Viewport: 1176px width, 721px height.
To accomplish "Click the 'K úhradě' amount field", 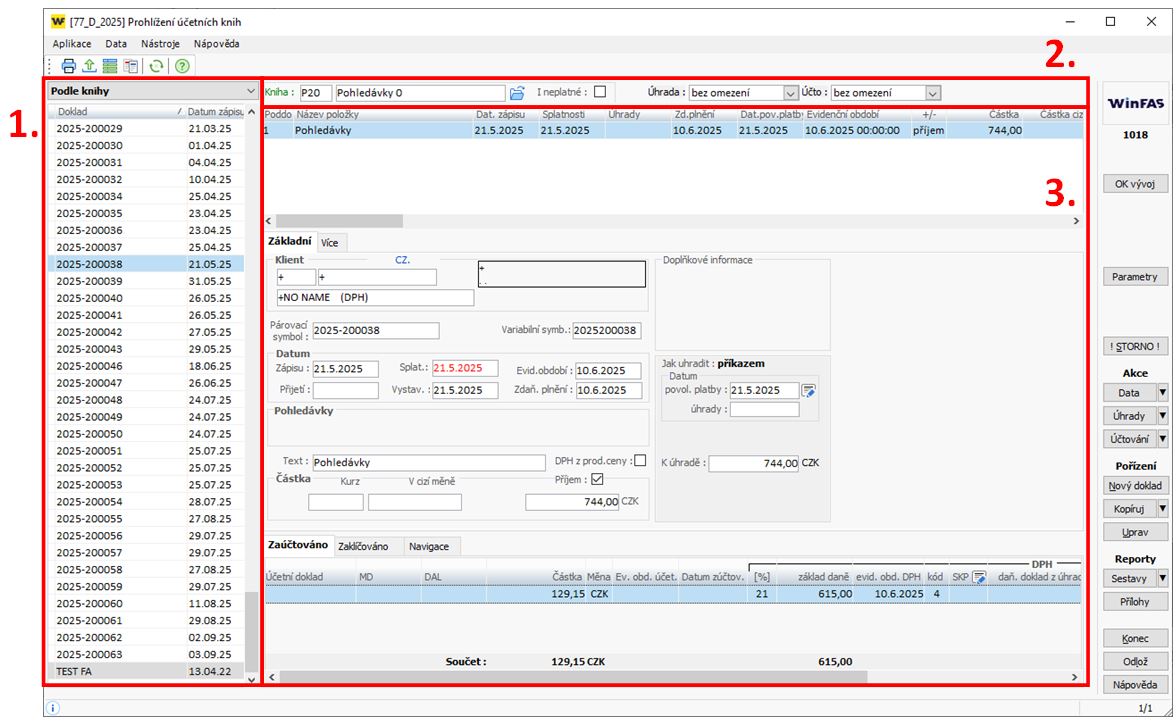I will [x=754, y=463].
